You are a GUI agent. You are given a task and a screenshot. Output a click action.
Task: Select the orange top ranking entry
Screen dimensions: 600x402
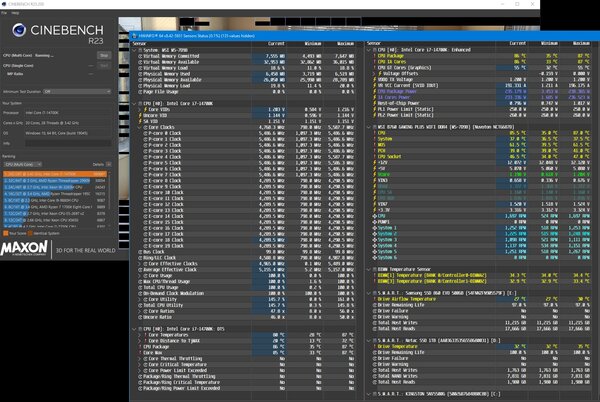click(55, 174)
